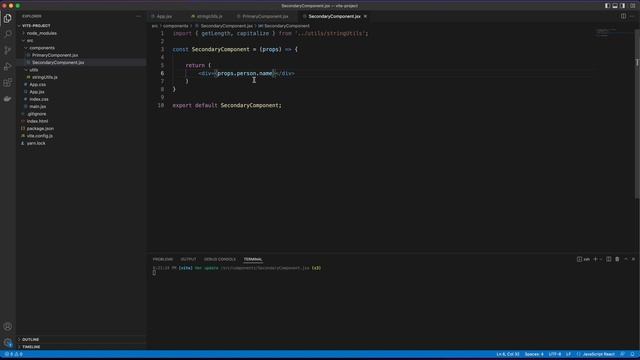Open the Search view in activity bar
This screenshot has height=360, width=640.
pyautogui.click(x=7, y=34)
